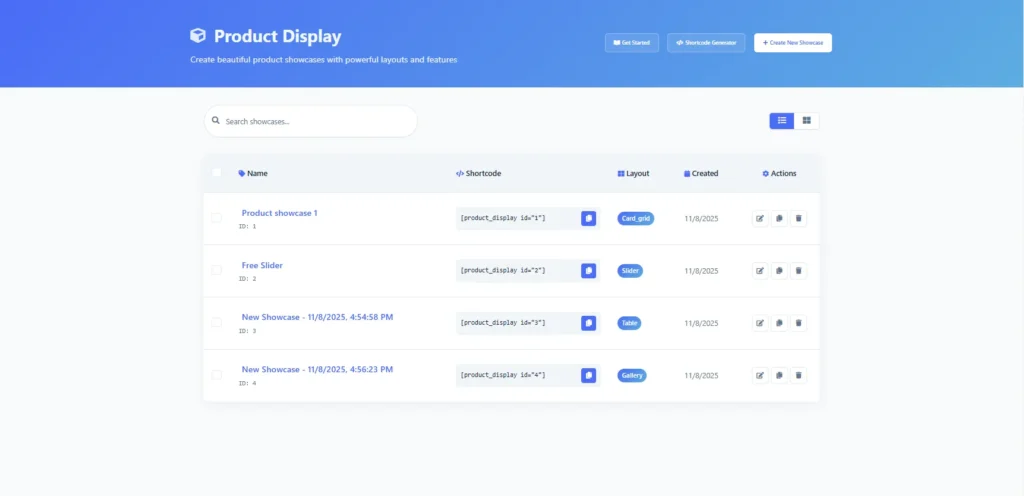Select shortcode text [product_display id="4"]
The height and width of the screenshot is (496, 1024).
coord(503,375)
